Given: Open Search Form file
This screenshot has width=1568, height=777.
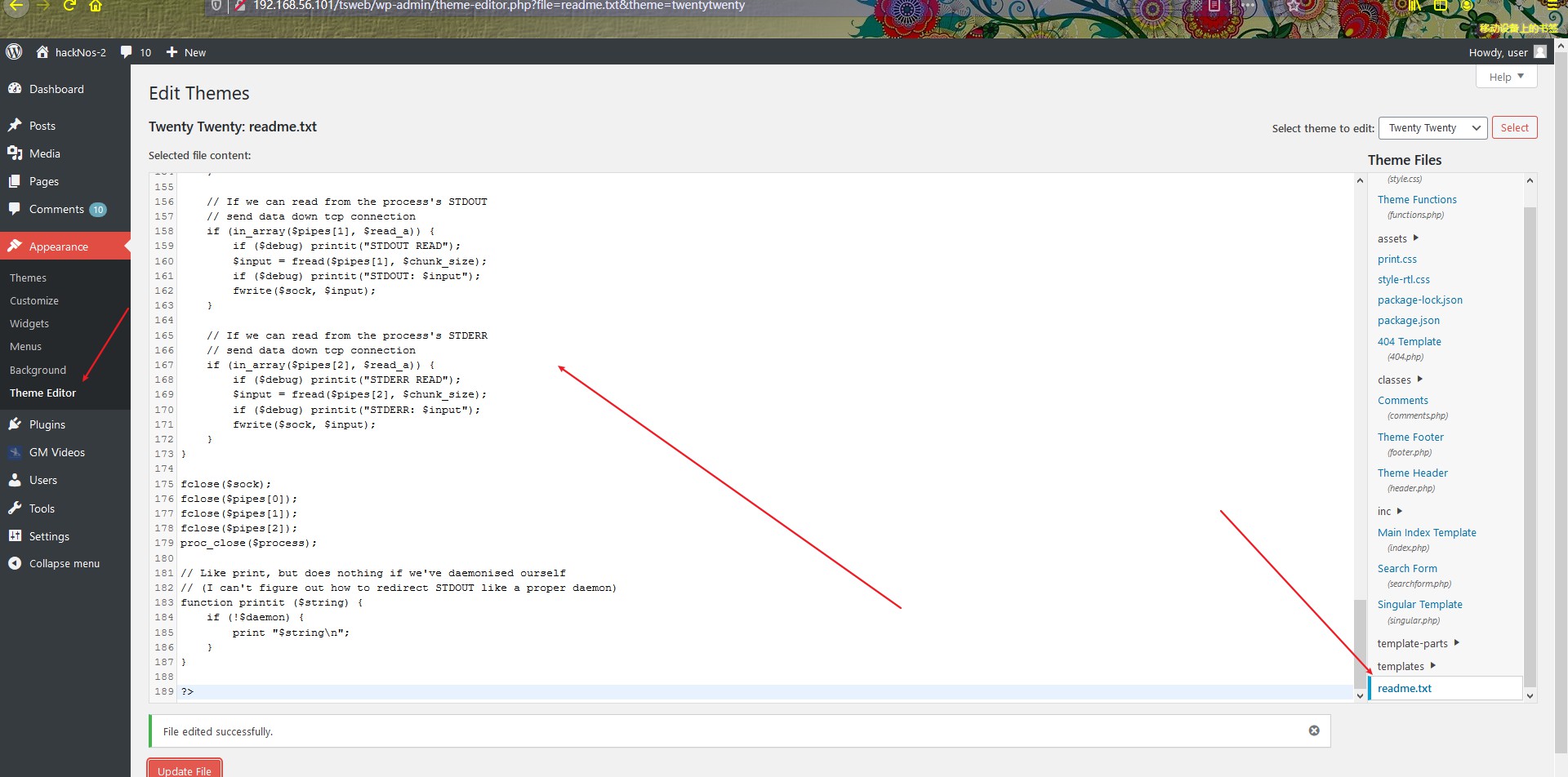Looking at the screenshot, I should (1407, 568).
